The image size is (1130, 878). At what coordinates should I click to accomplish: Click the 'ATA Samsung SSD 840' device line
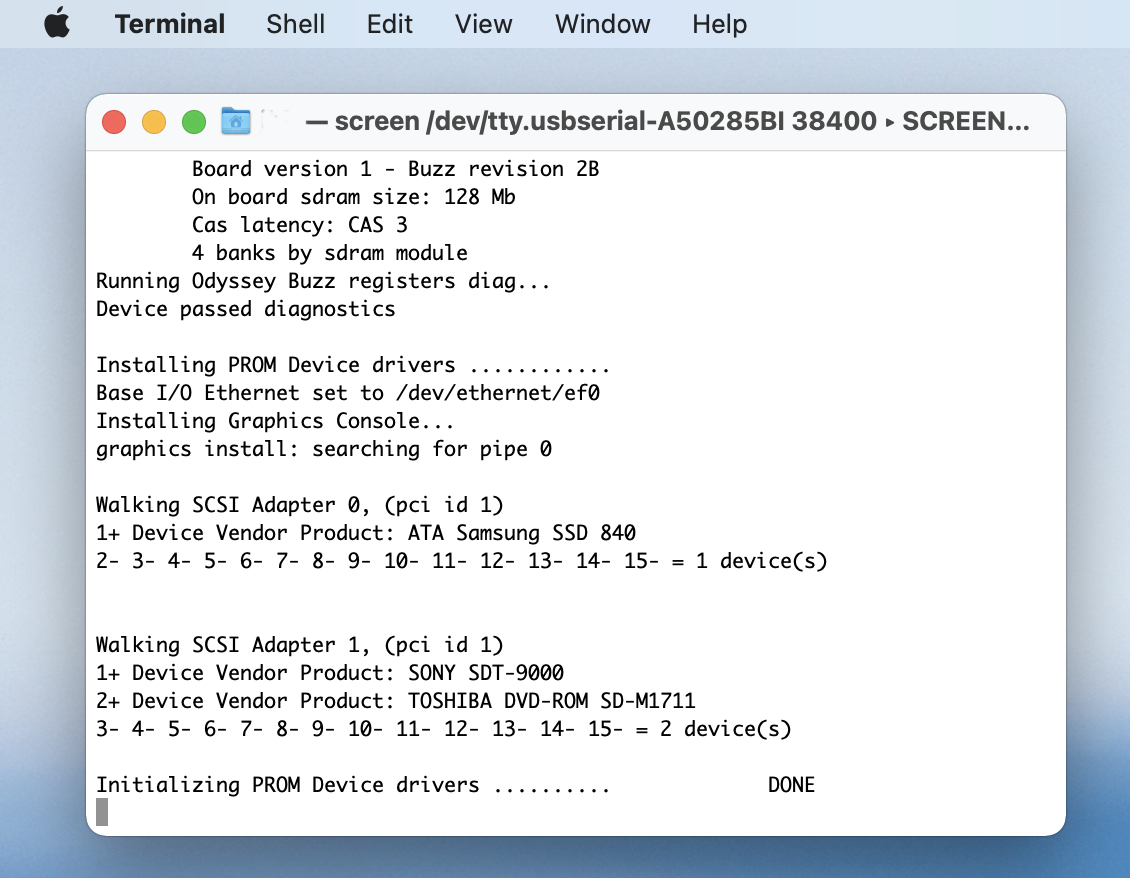(365, 533)
